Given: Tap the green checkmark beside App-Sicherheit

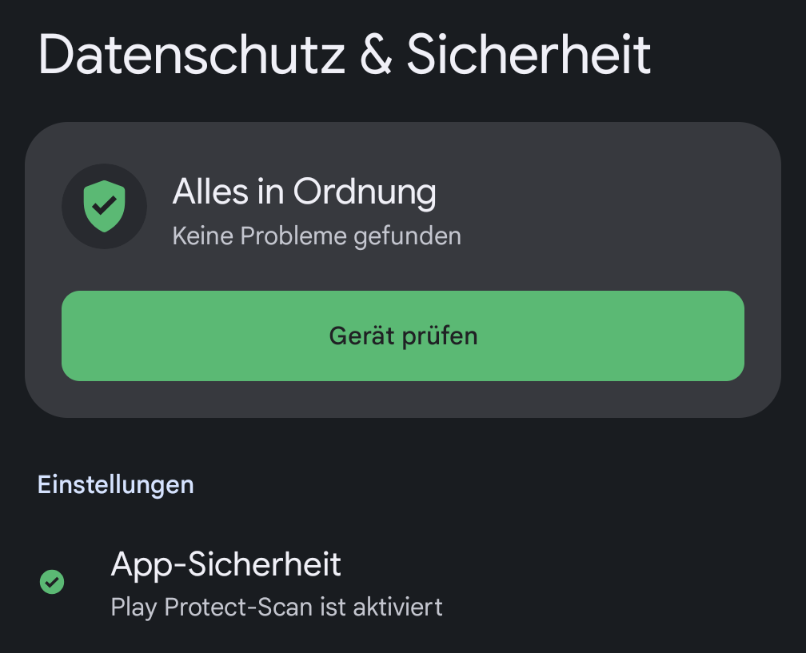Looking at the screenshot, I should 51,582.
